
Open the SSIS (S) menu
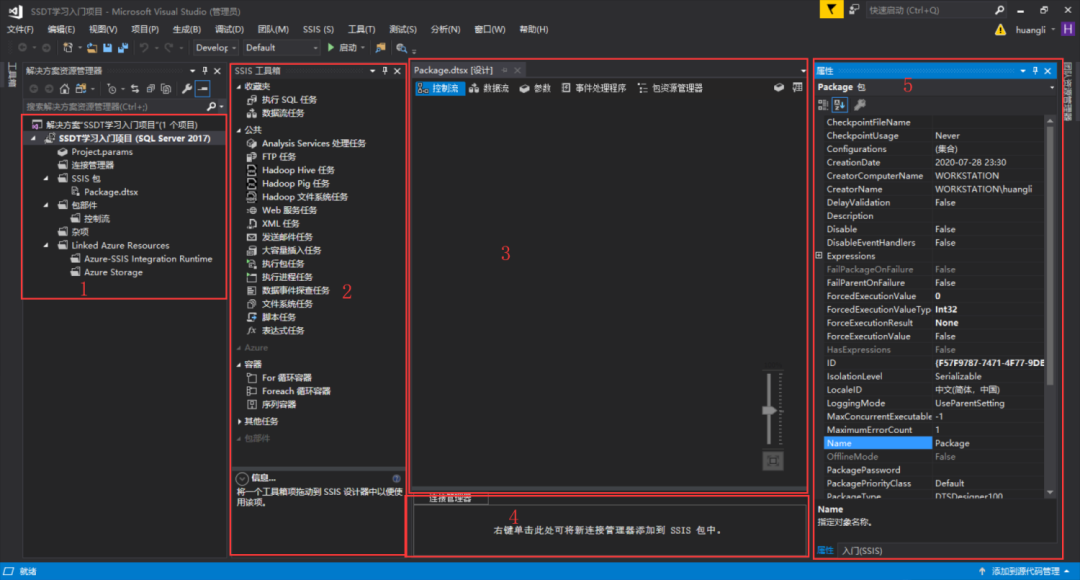tap(318, 30)
